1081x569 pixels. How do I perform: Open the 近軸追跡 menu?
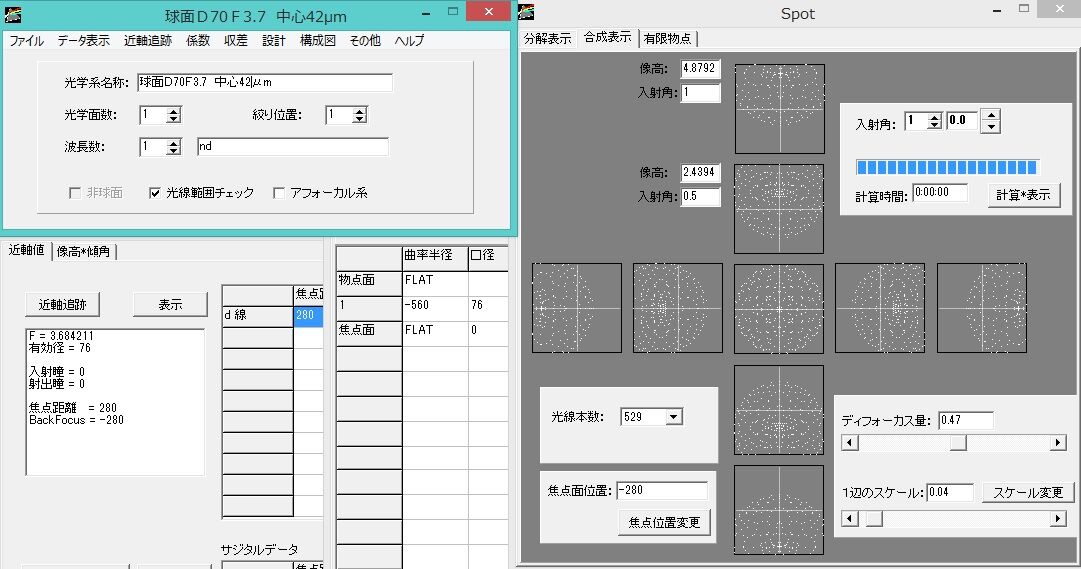click(x=148, y=41)
